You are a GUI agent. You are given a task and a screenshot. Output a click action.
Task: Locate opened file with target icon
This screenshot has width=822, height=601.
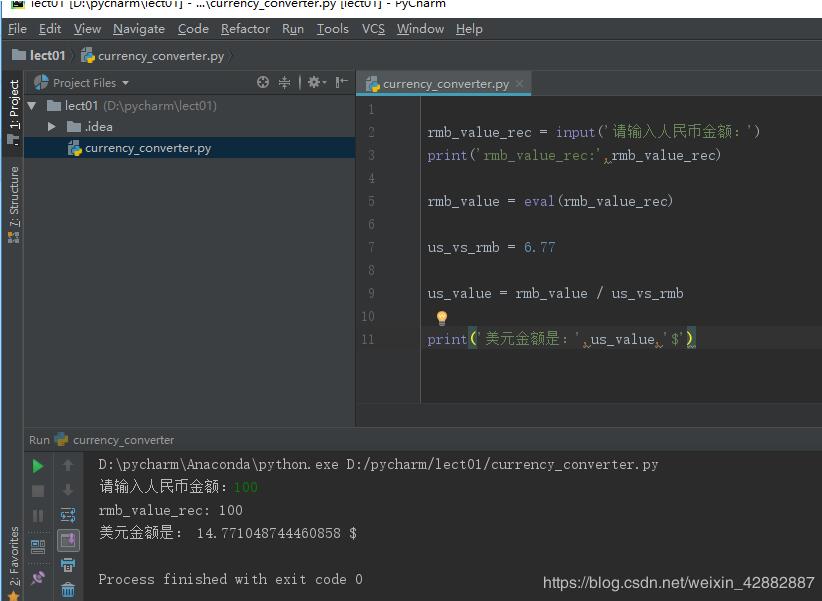point(263,82)
